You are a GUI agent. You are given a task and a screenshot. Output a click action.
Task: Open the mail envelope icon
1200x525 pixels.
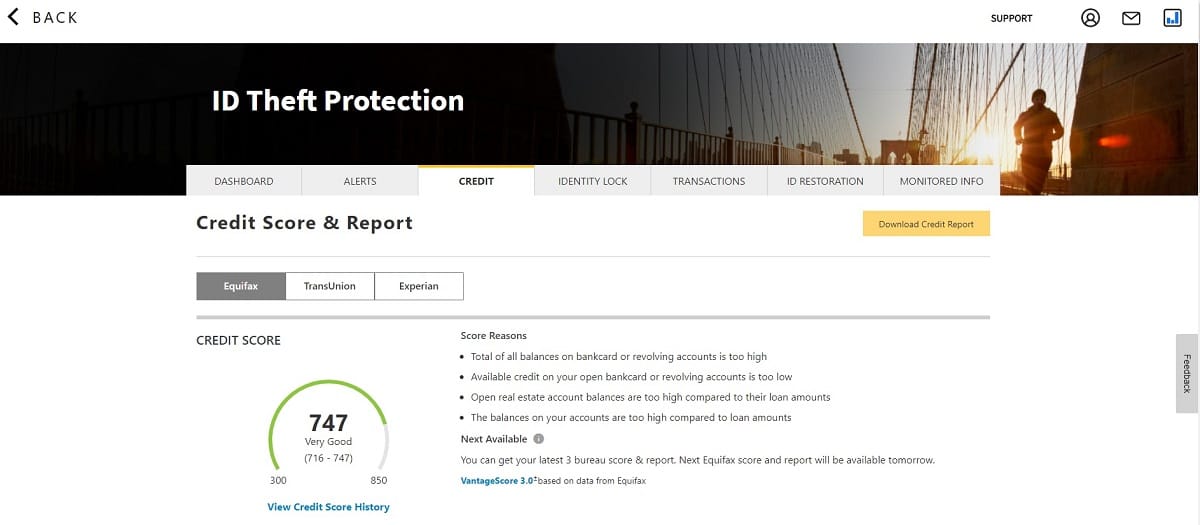[x=1131, y=18]
